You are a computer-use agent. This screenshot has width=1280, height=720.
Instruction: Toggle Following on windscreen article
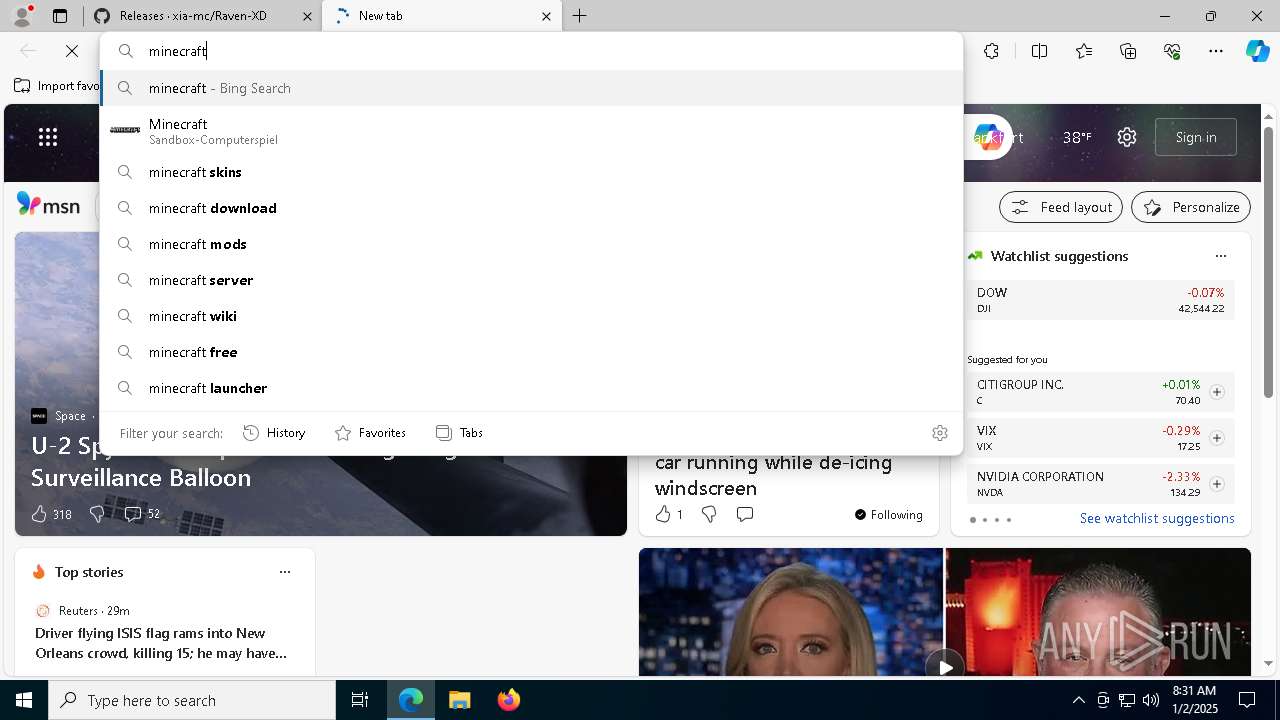click(x=888, y=515)
